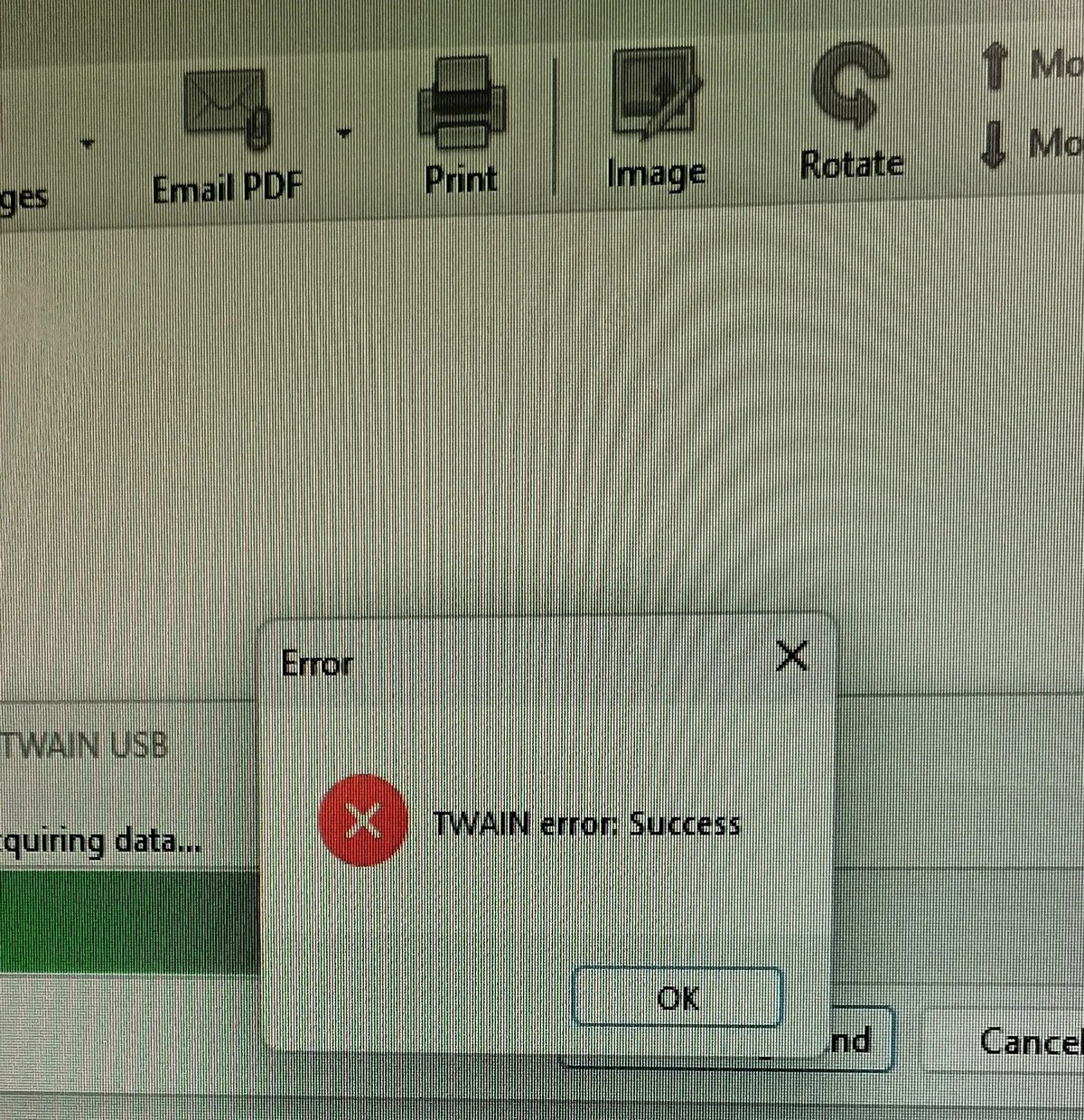Click the Move down arrow icon
This screenshot has height=1120, width=1084.
[x=994, y=145]
